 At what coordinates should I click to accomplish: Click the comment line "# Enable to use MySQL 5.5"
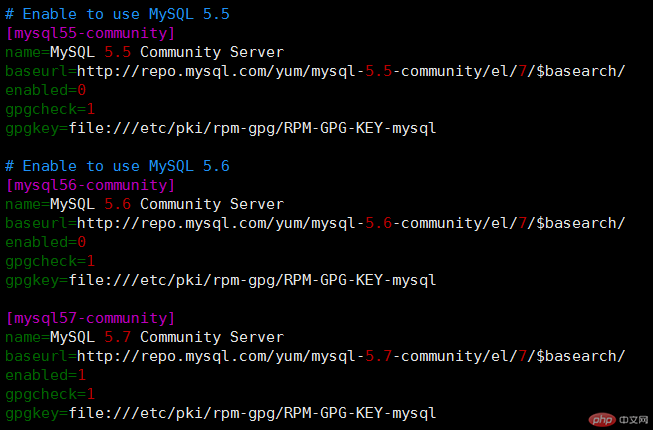point(117,14)
